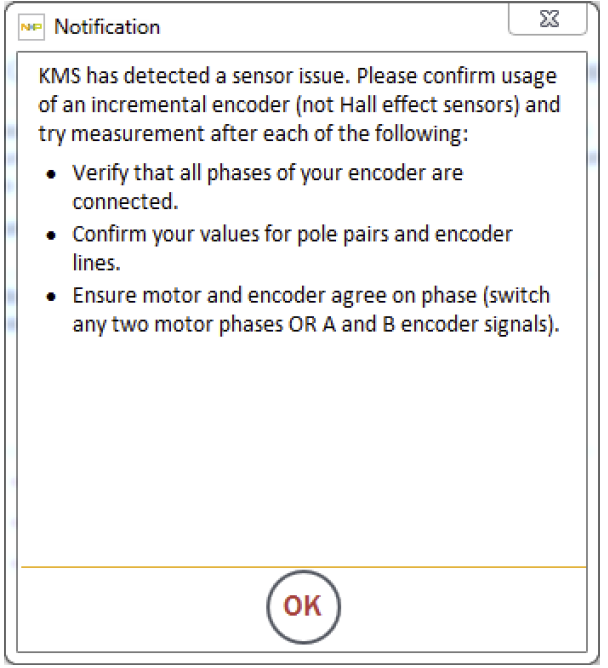
Task: Click the empty title bar area
Action: 330,27
